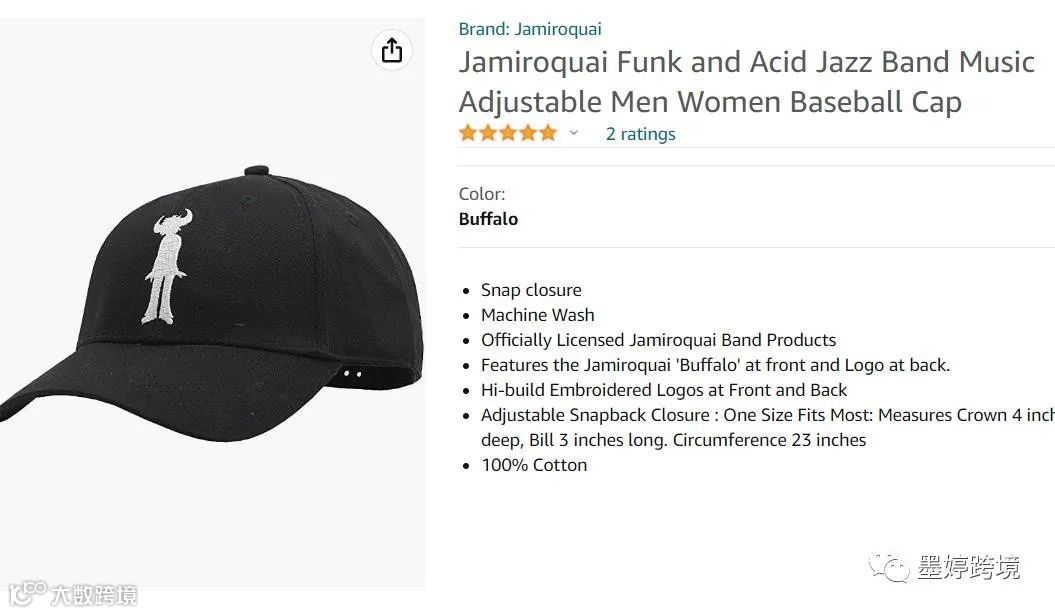1055x614 pixels.
Task: Visit the Brand: Jamiroquai store link
Action: pos(530,29)
